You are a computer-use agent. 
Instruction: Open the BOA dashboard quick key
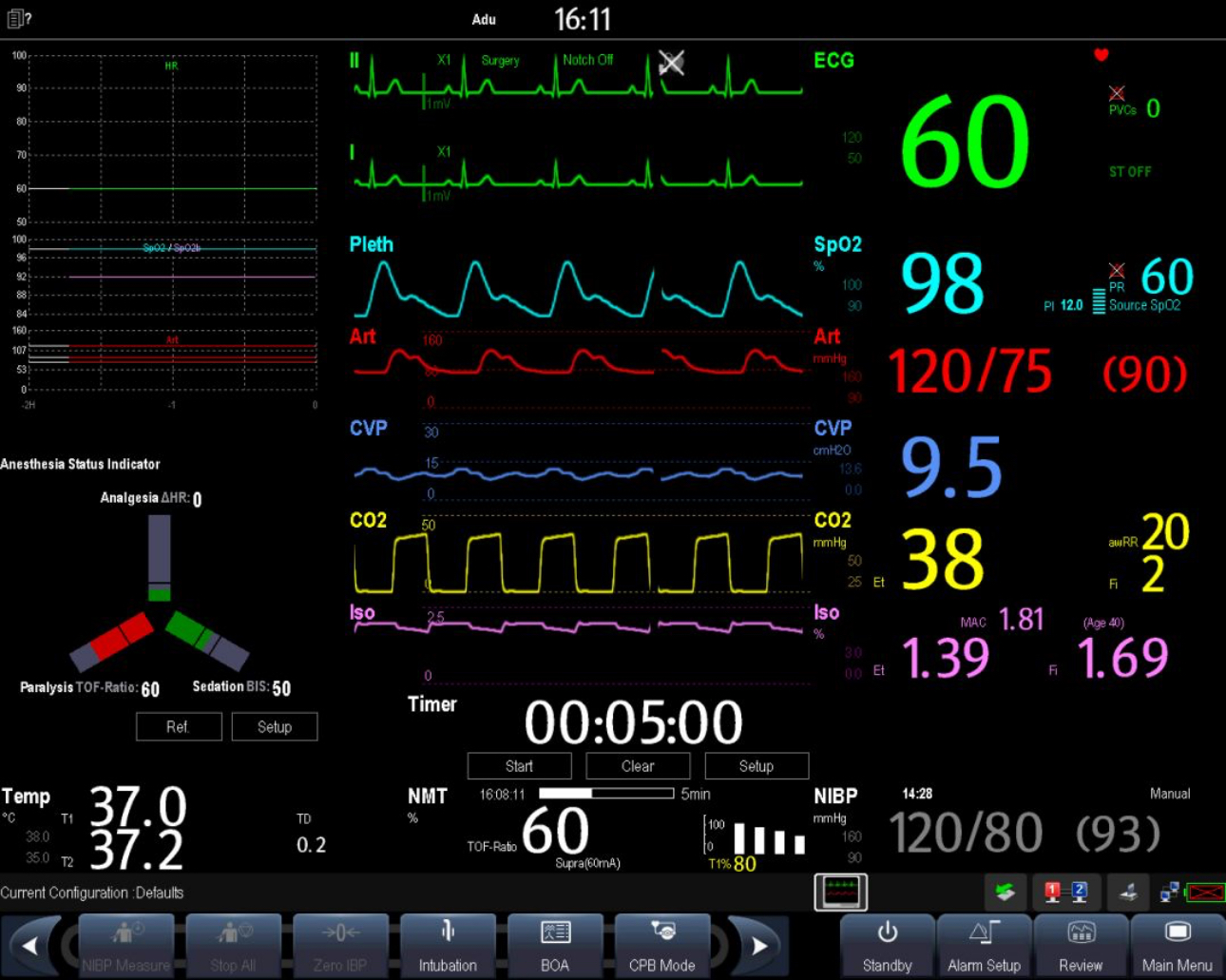tap(555, 945)
